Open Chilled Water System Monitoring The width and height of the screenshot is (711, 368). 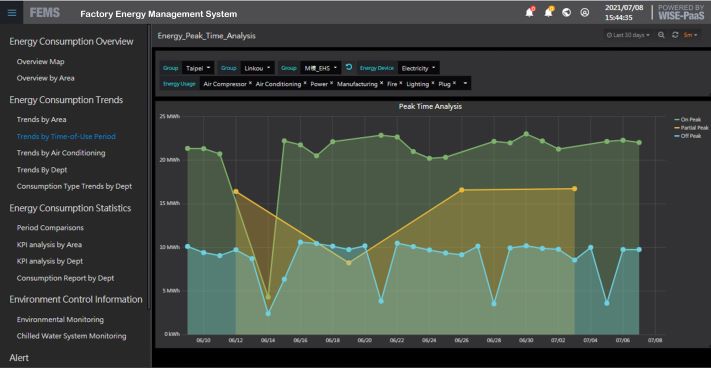pos(72,336)
